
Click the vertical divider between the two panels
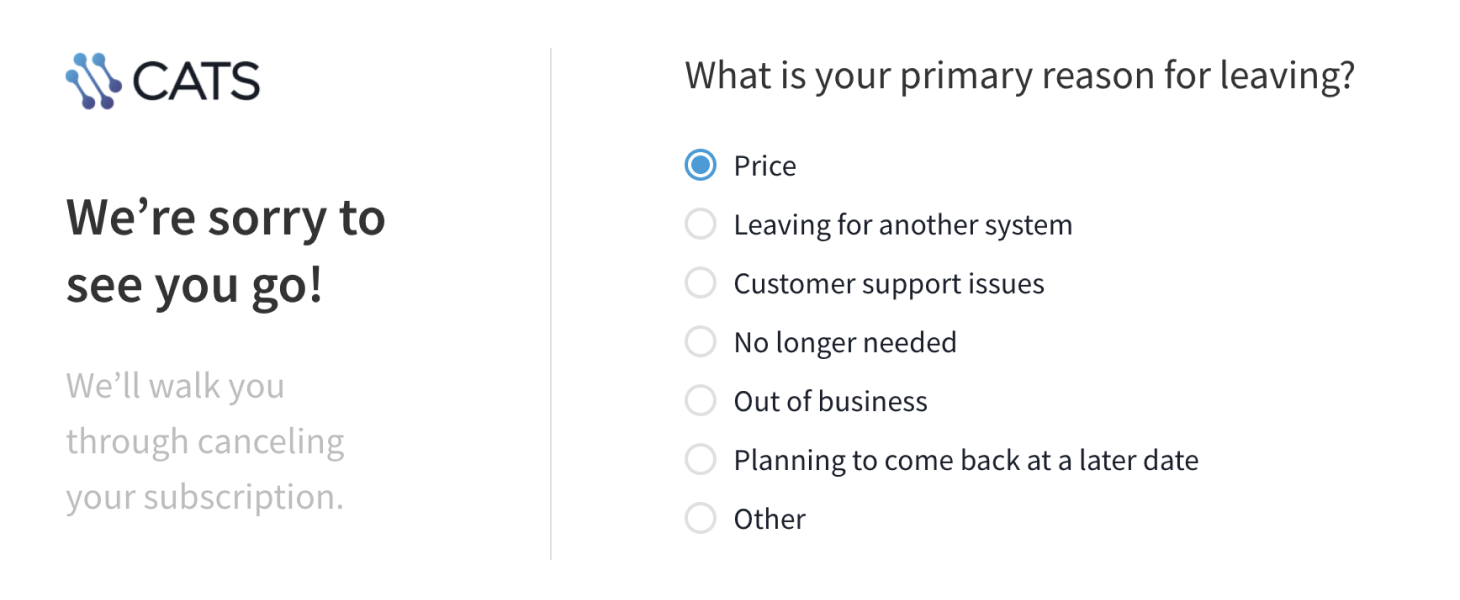point(551,304)
